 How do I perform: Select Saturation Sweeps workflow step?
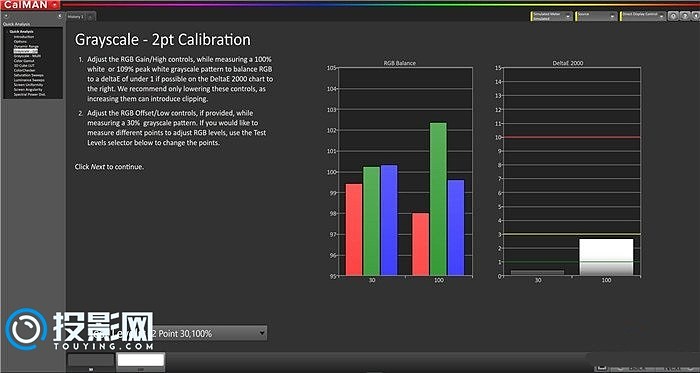click(29, 76)
